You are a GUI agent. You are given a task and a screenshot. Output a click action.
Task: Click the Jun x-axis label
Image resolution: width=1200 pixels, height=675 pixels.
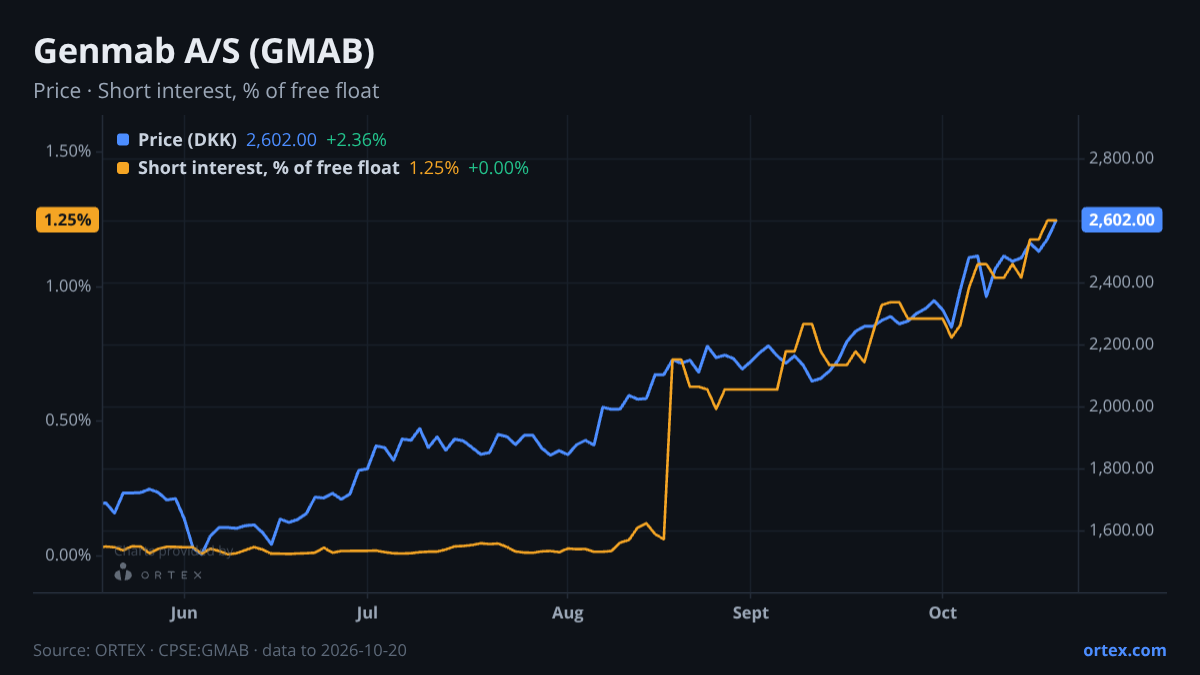184,613
